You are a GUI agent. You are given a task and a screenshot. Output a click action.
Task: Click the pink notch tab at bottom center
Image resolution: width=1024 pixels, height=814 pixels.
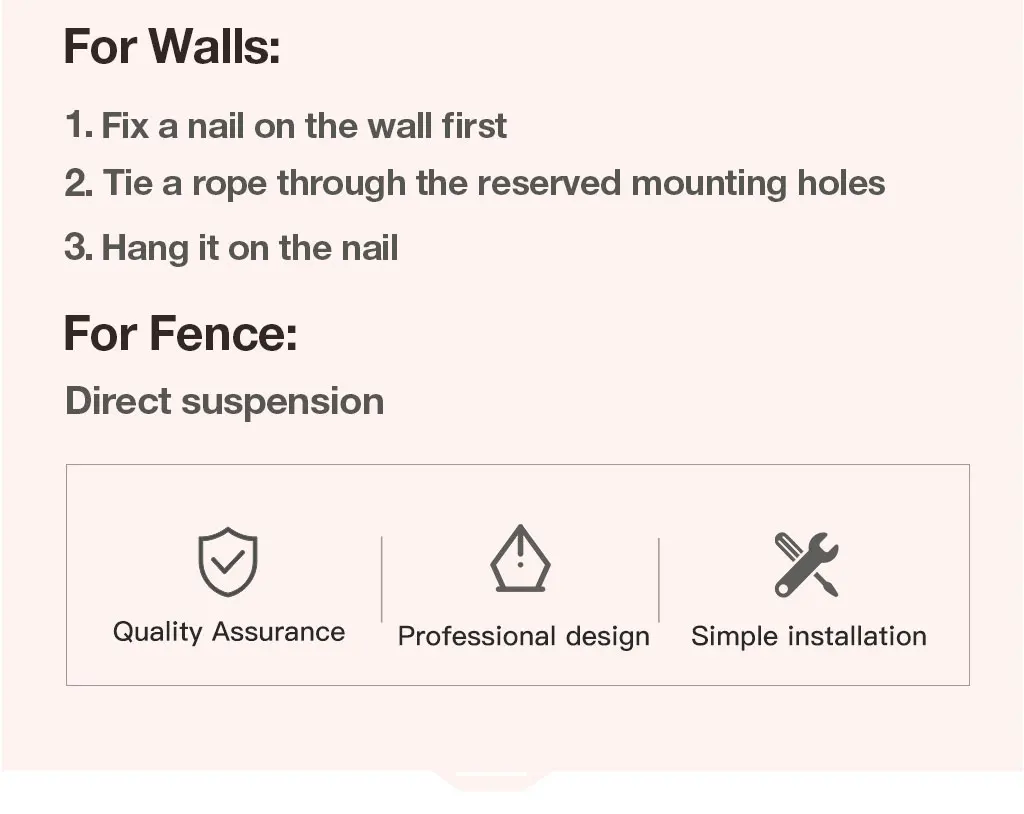pyautogui.click(x=492, y=779)
